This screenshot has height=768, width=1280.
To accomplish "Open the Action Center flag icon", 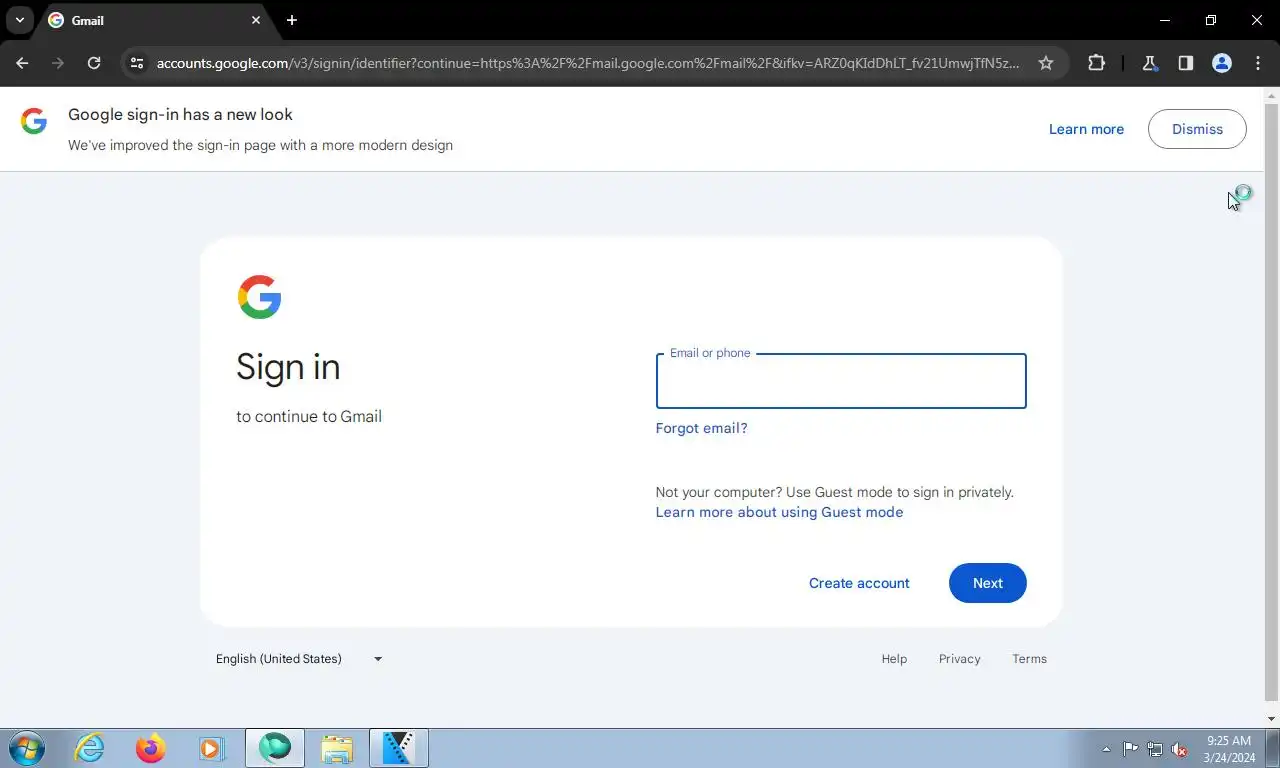I will 1131,749.
